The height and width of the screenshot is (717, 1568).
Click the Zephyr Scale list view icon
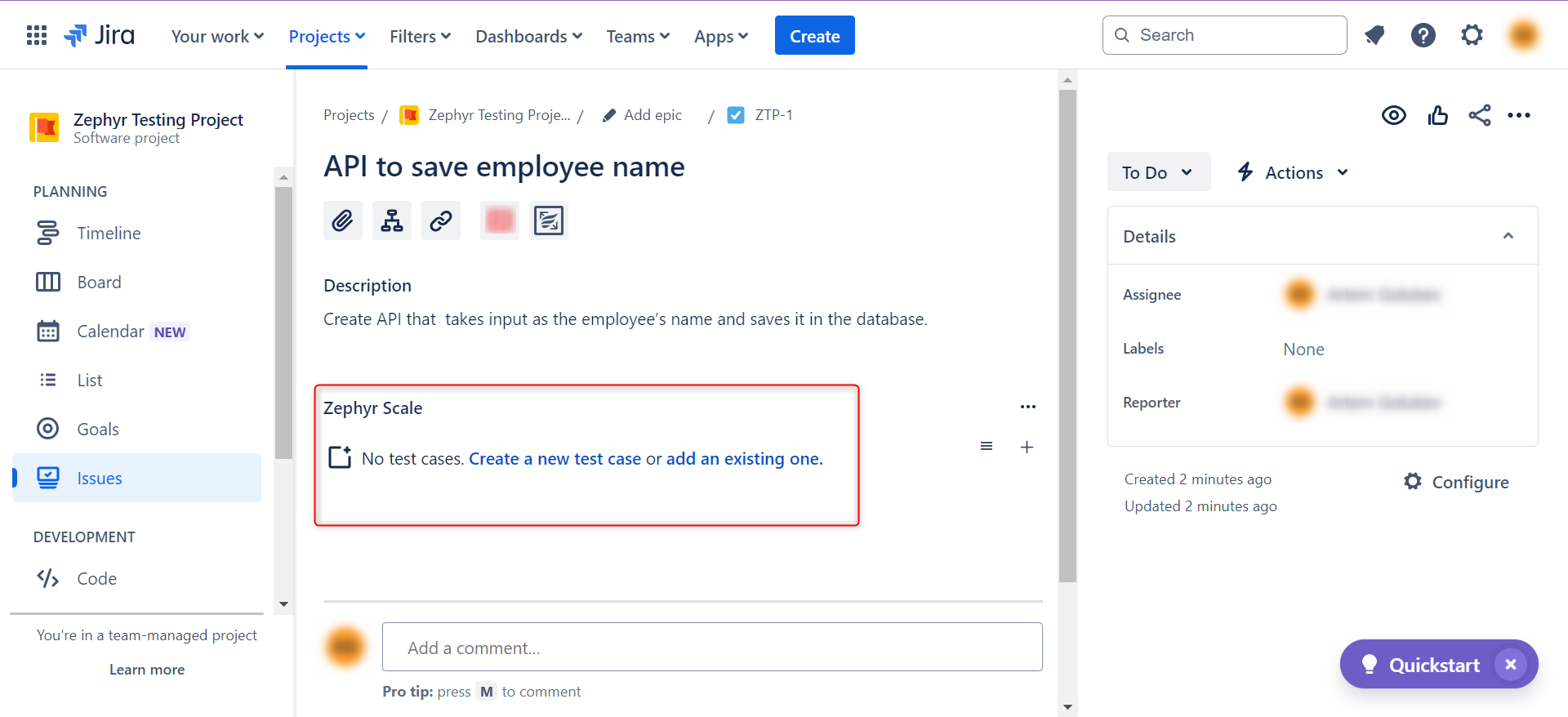987,446
